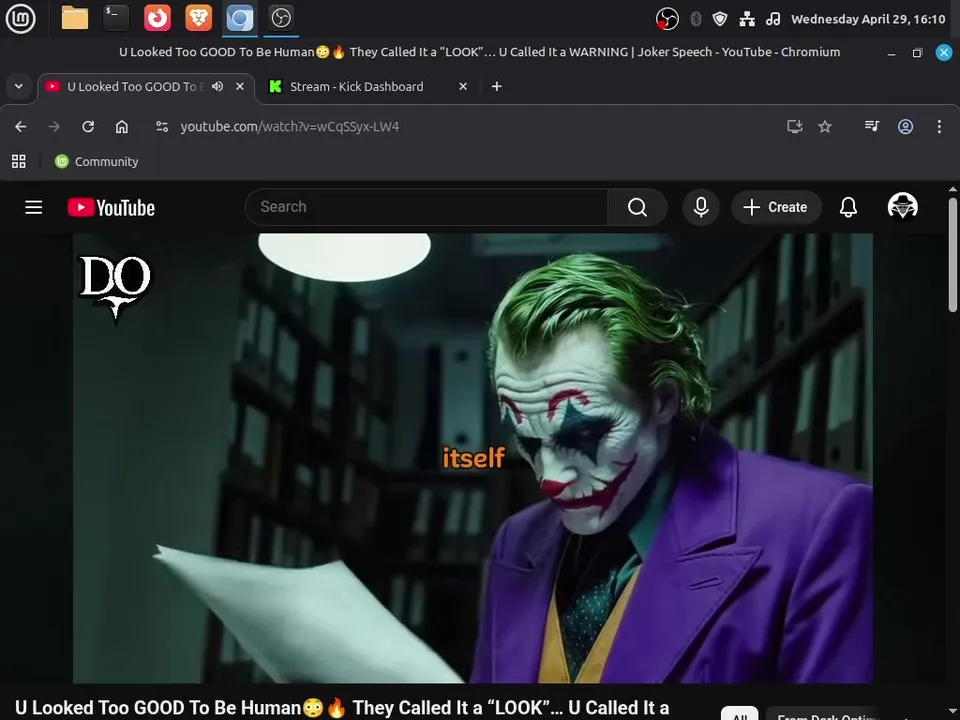This screenshot has width=960, height=720.
Task: Open OBS tray icon with recording dot
Action: pyautogui.click(x=667, y=19)
